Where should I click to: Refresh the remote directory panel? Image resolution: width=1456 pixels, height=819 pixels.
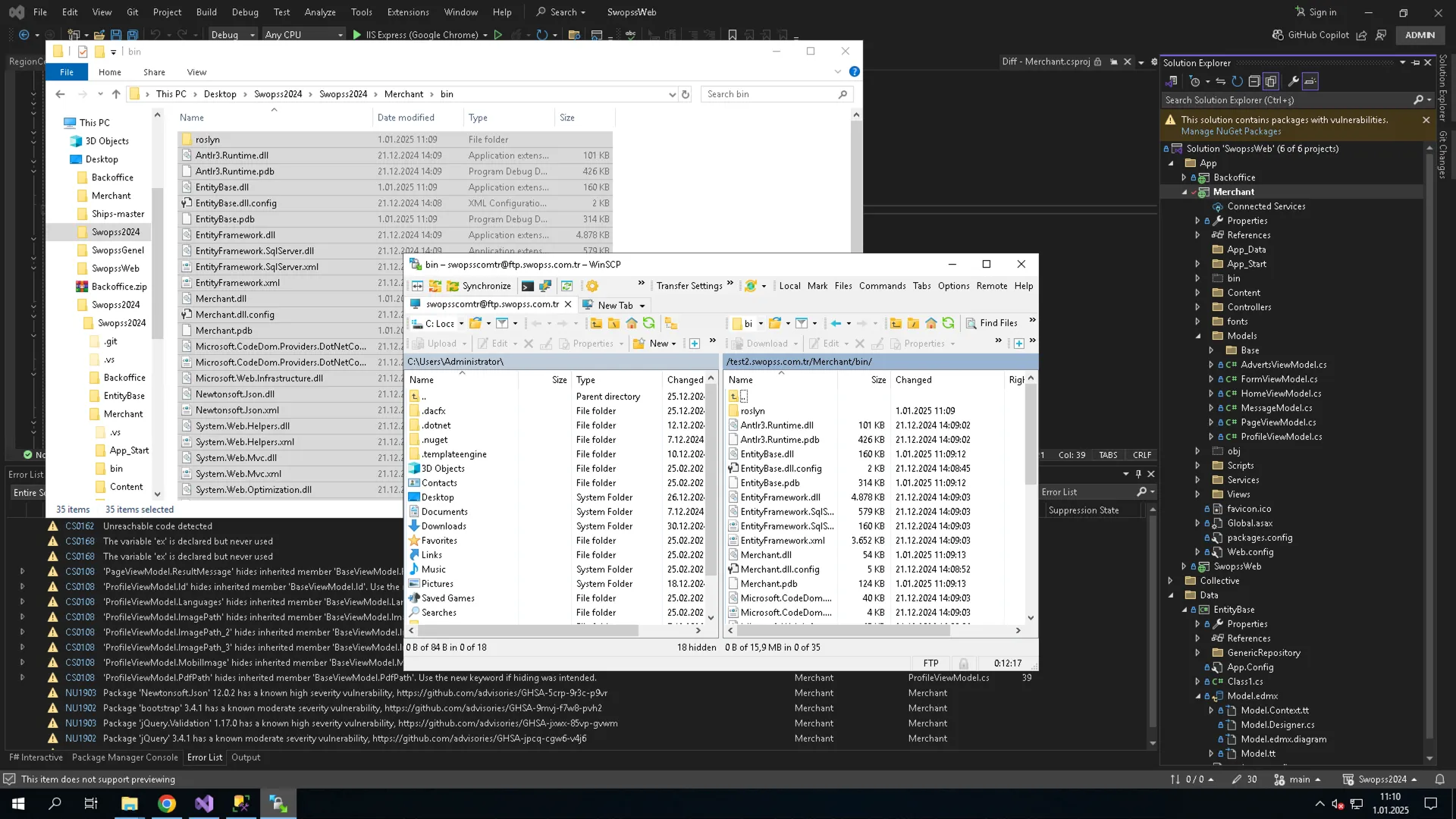(948, 323)
